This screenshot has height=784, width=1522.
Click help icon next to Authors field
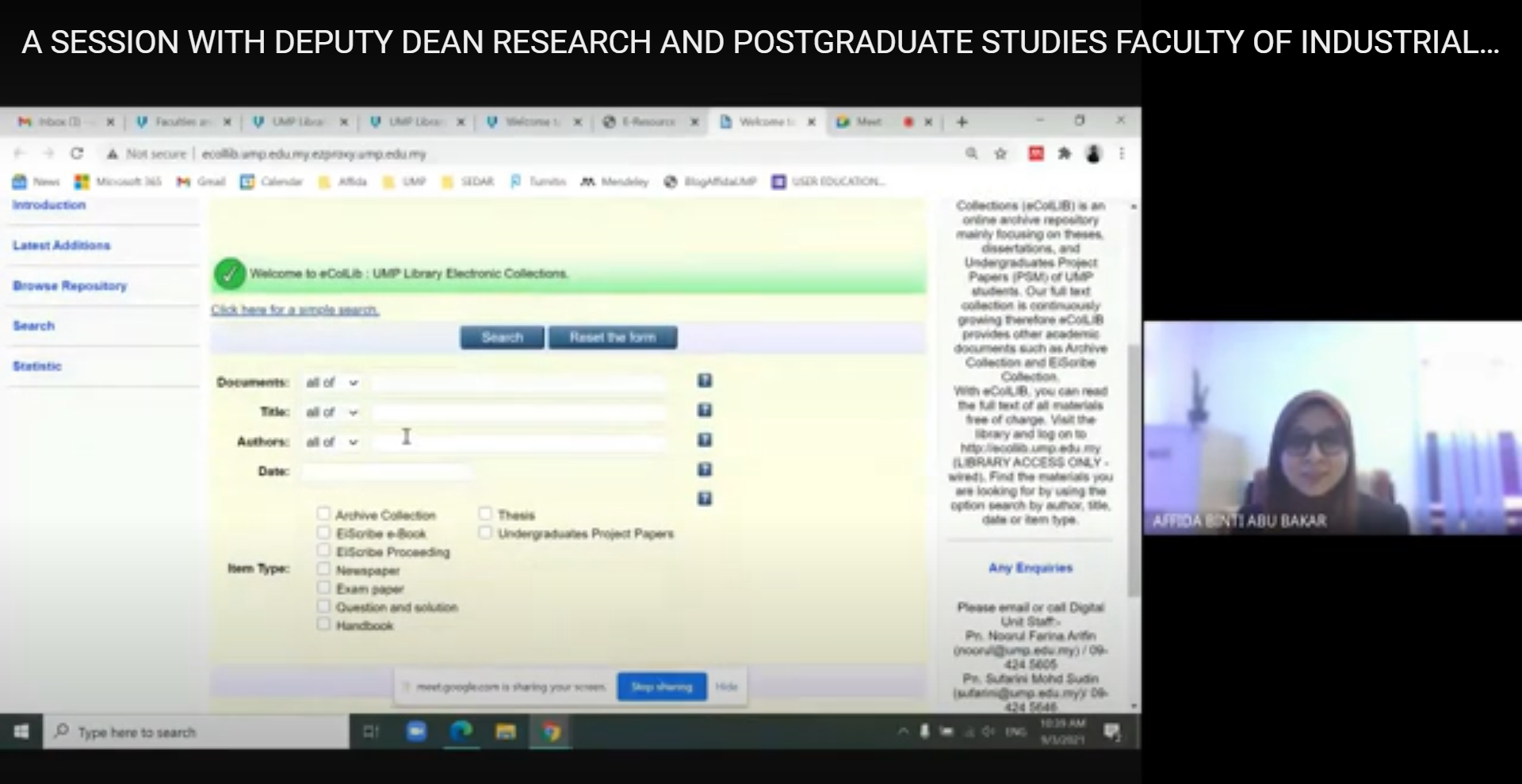pyautogui.click(x=704, y=440)
